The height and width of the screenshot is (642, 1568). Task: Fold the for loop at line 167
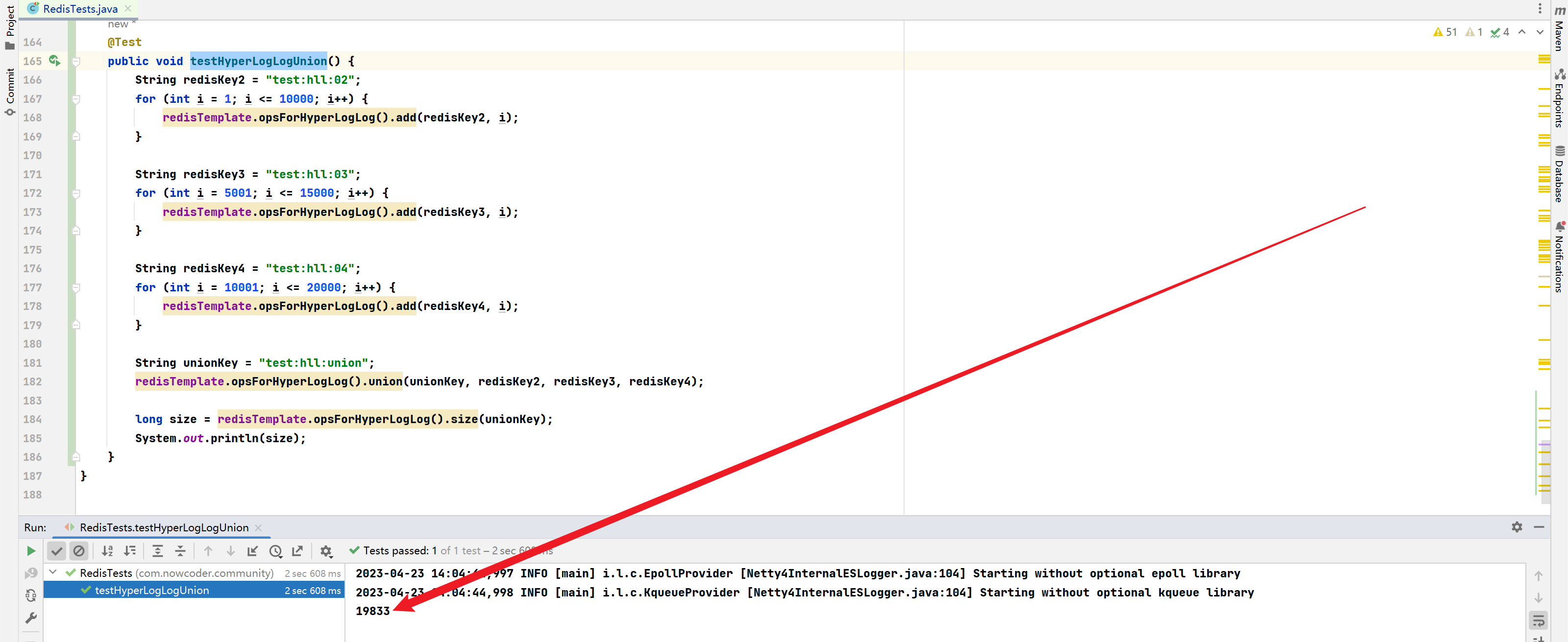coord(76,99)
